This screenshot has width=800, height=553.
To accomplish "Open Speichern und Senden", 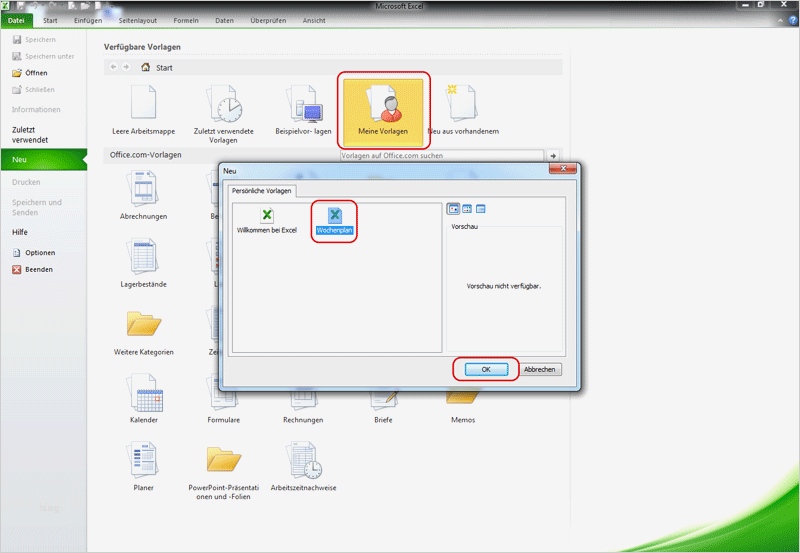I will coord(37,207).
